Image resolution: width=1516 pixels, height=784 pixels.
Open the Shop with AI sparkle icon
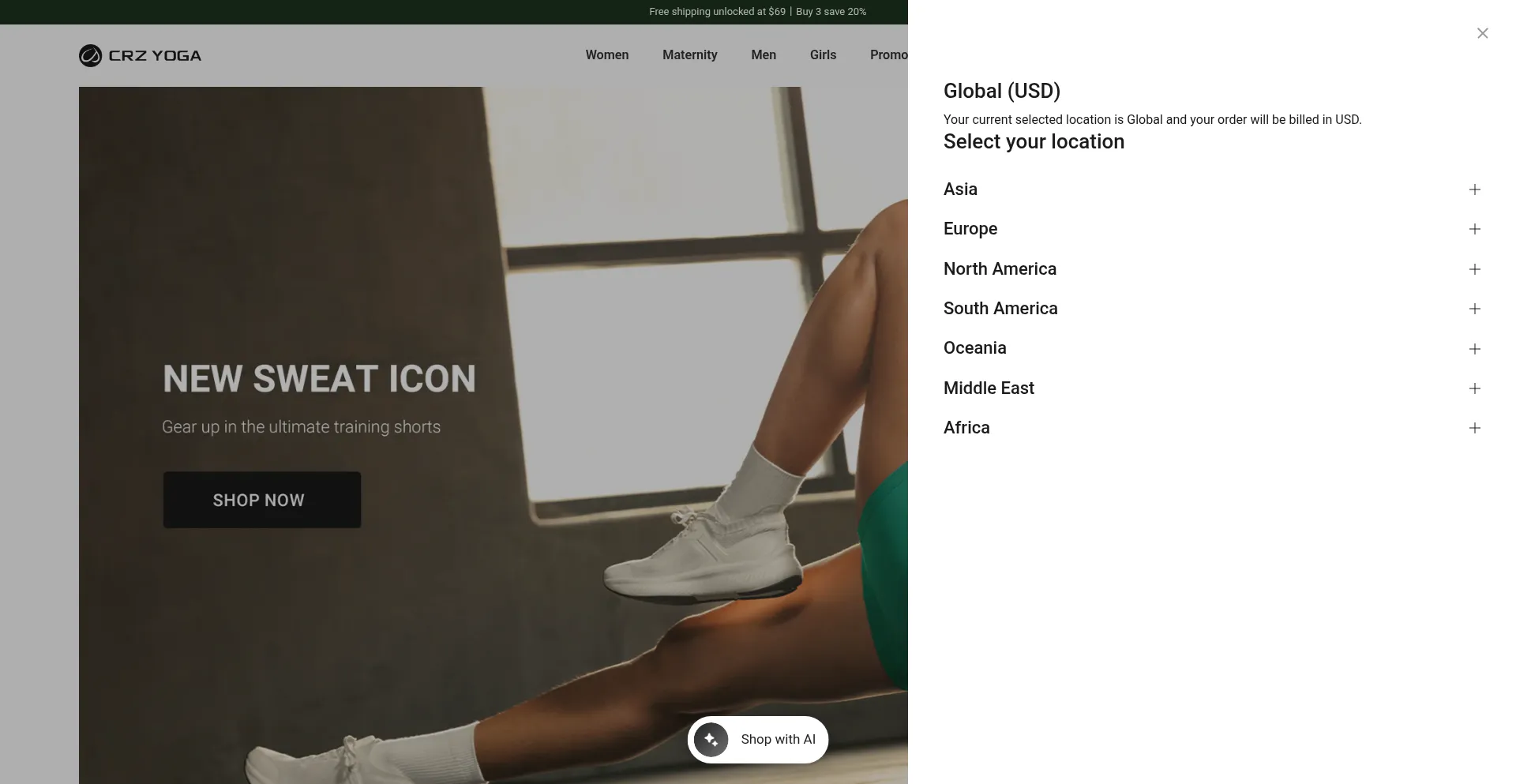tap(711, 740)
